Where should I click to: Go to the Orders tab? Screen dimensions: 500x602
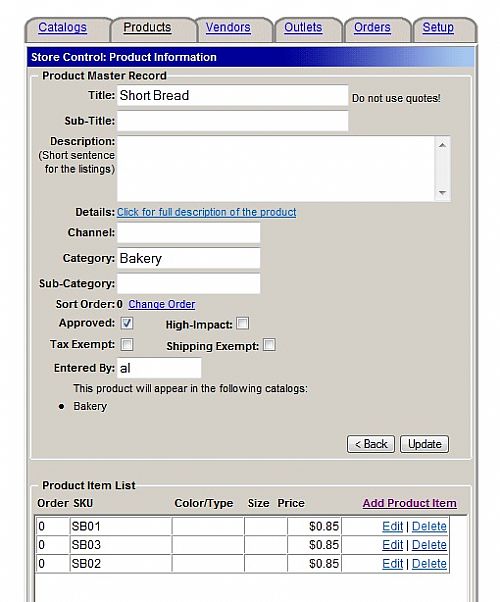click(x=372, y=28)
